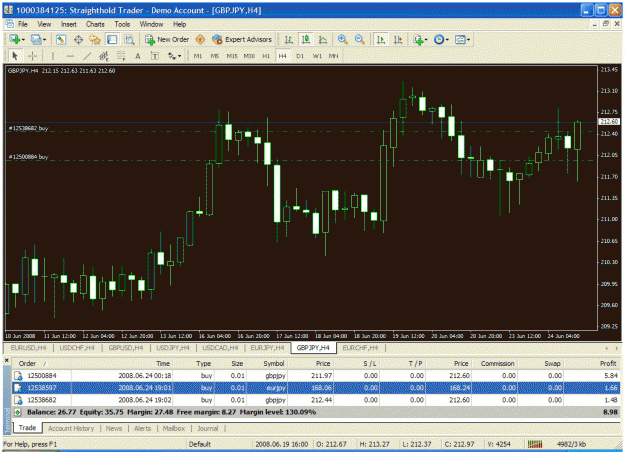Switch to M5 timeframe
The image size is (625, 452).
tap(214, 56)
